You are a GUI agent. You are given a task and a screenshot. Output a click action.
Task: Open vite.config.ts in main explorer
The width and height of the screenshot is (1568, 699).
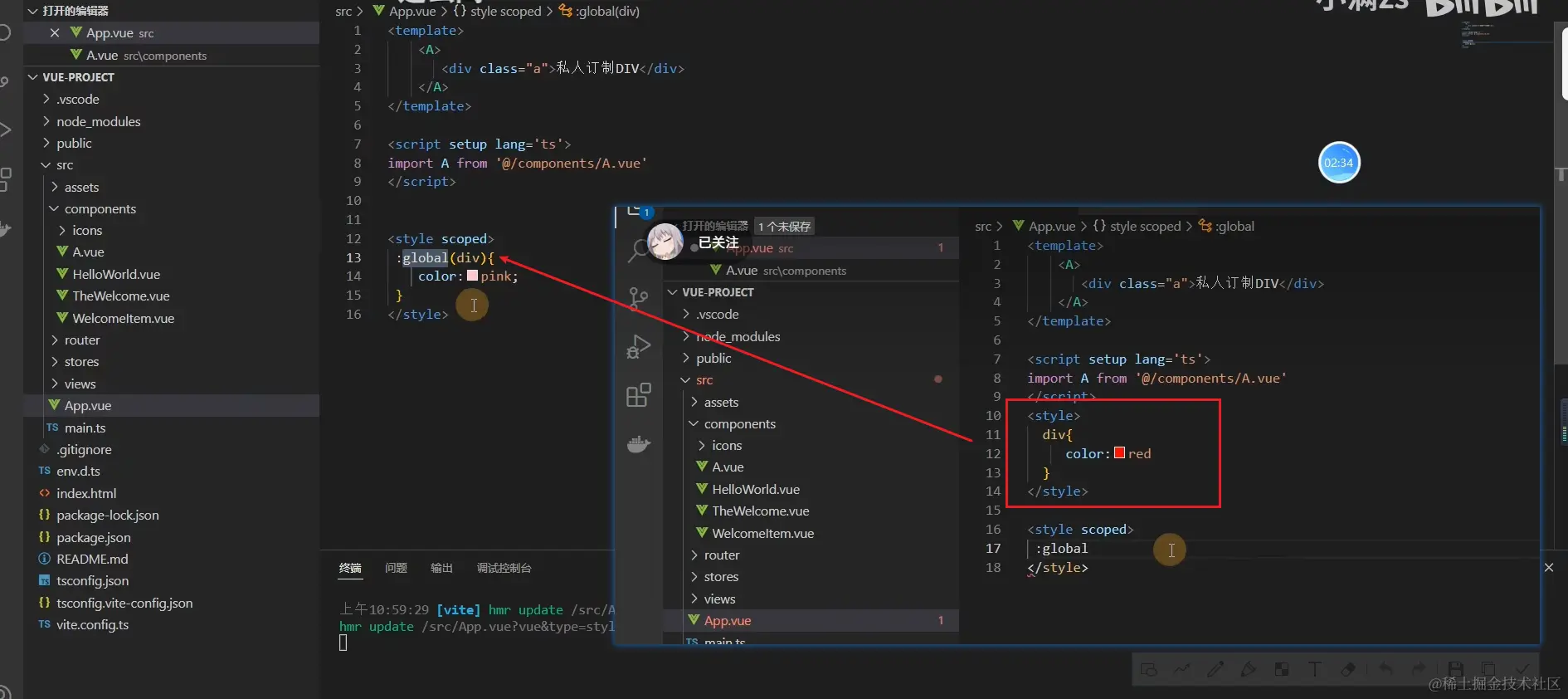coord(92,624)
